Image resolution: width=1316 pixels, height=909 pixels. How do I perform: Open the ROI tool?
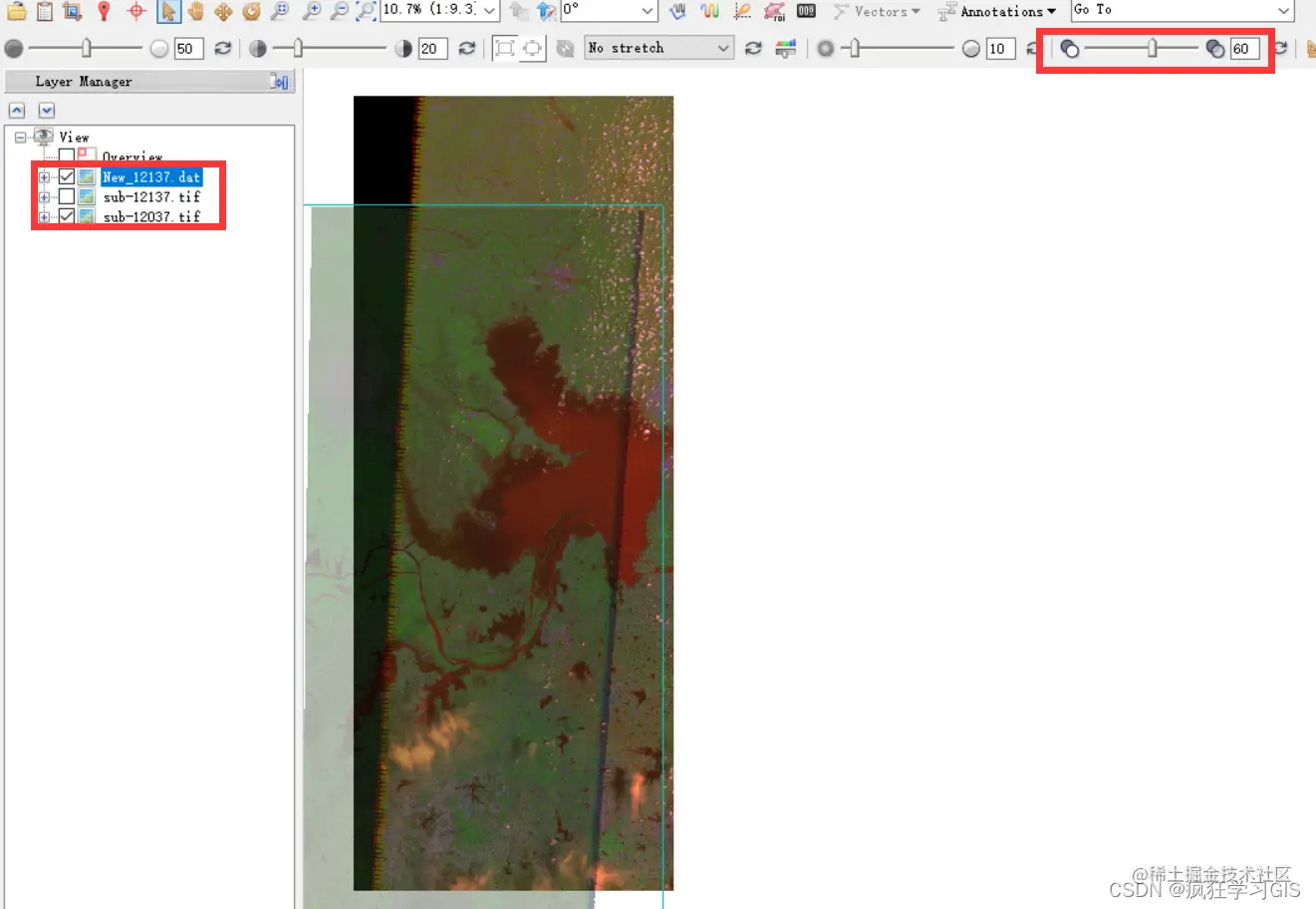pyautogui.click(x=774, y=11)
